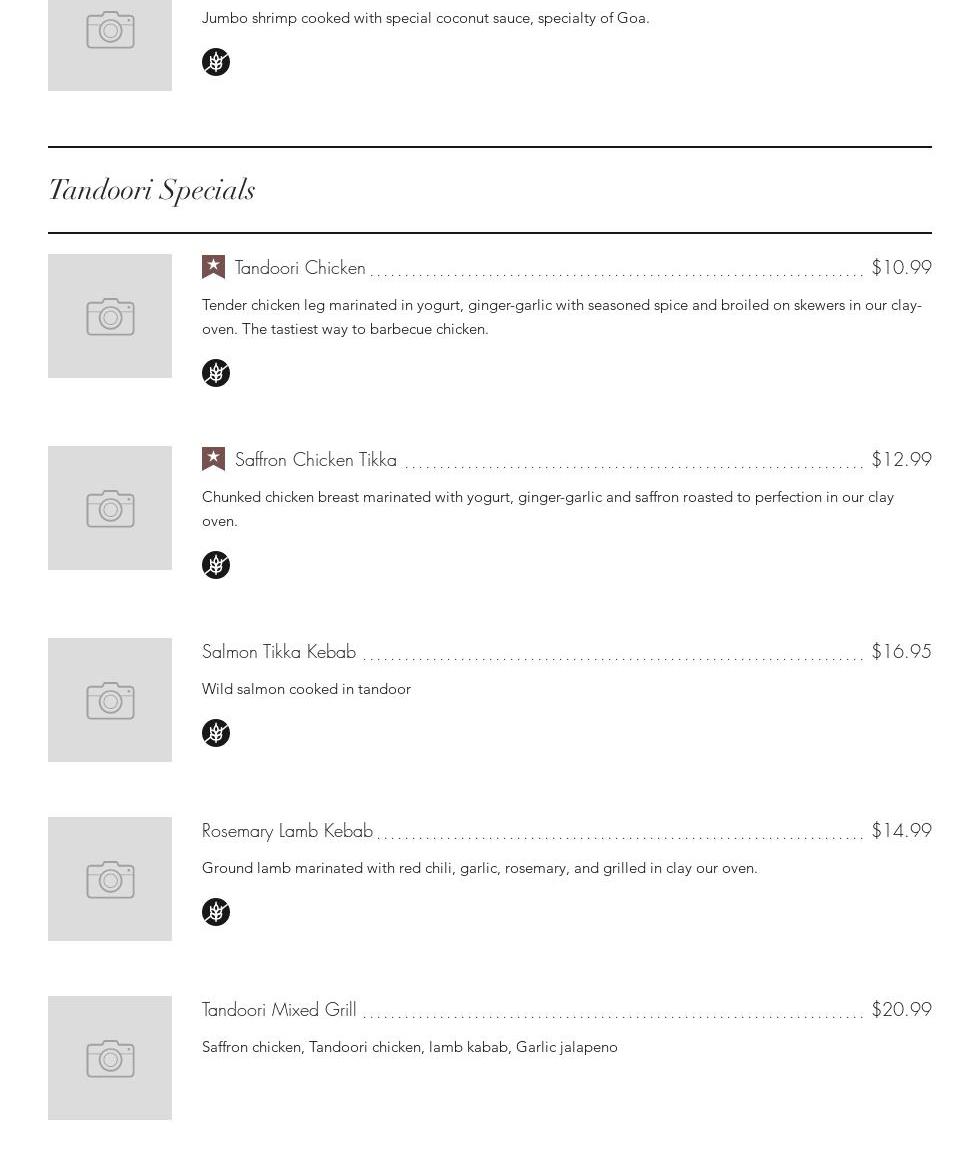Click gluten-free icon under jumbo shrimp dish
The image size is (965, 1161).
pyautogui.click(x=216, y=62)
